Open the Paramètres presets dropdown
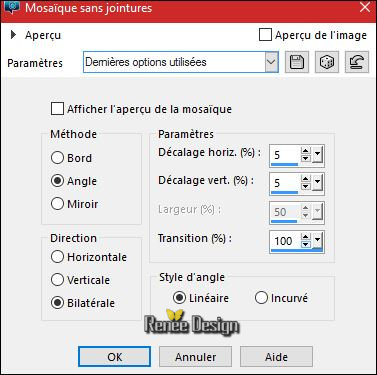Viewport: 377px width, 375px height. coord(271,62)
